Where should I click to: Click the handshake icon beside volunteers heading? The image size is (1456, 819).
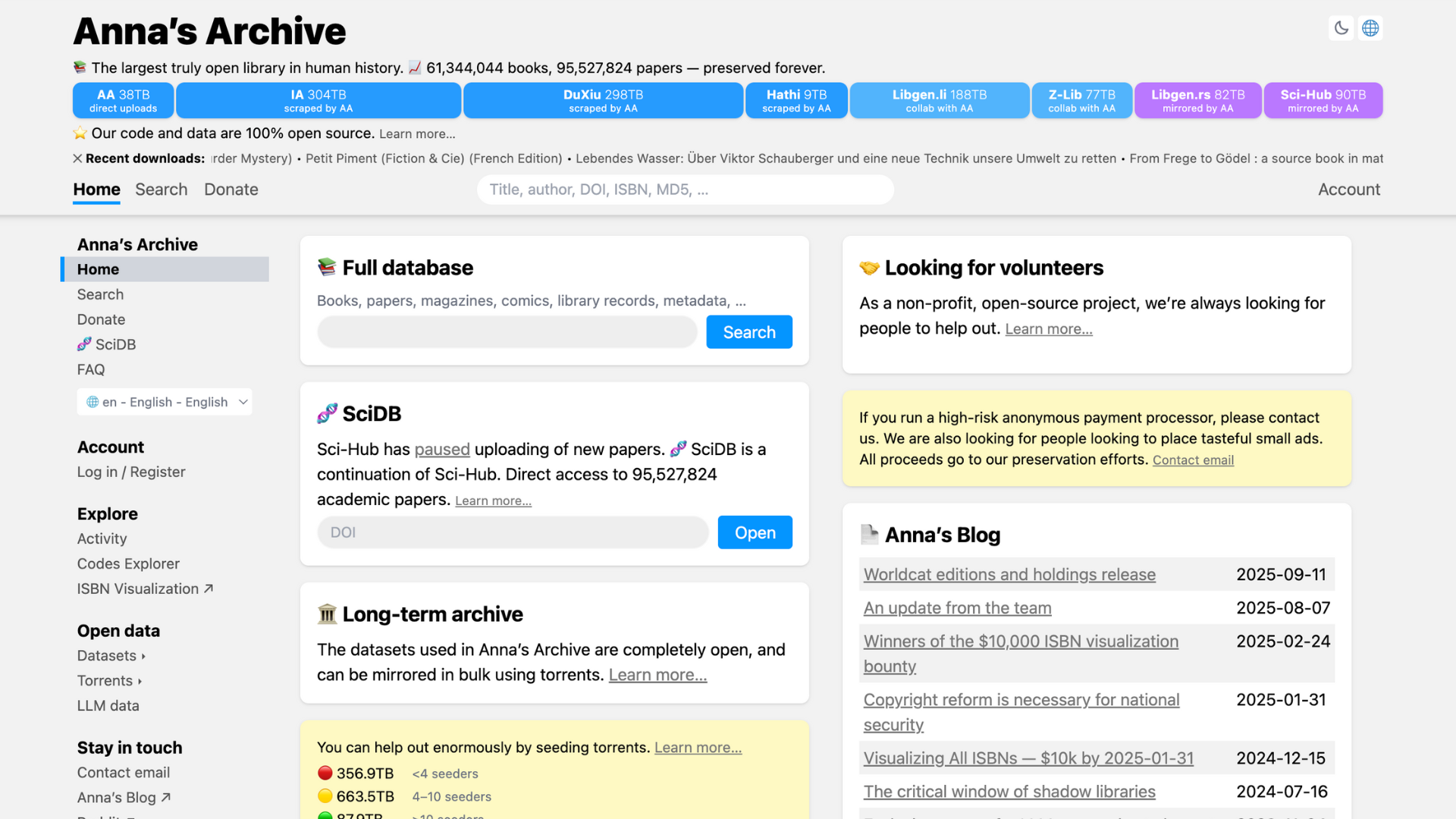(869, 268)
